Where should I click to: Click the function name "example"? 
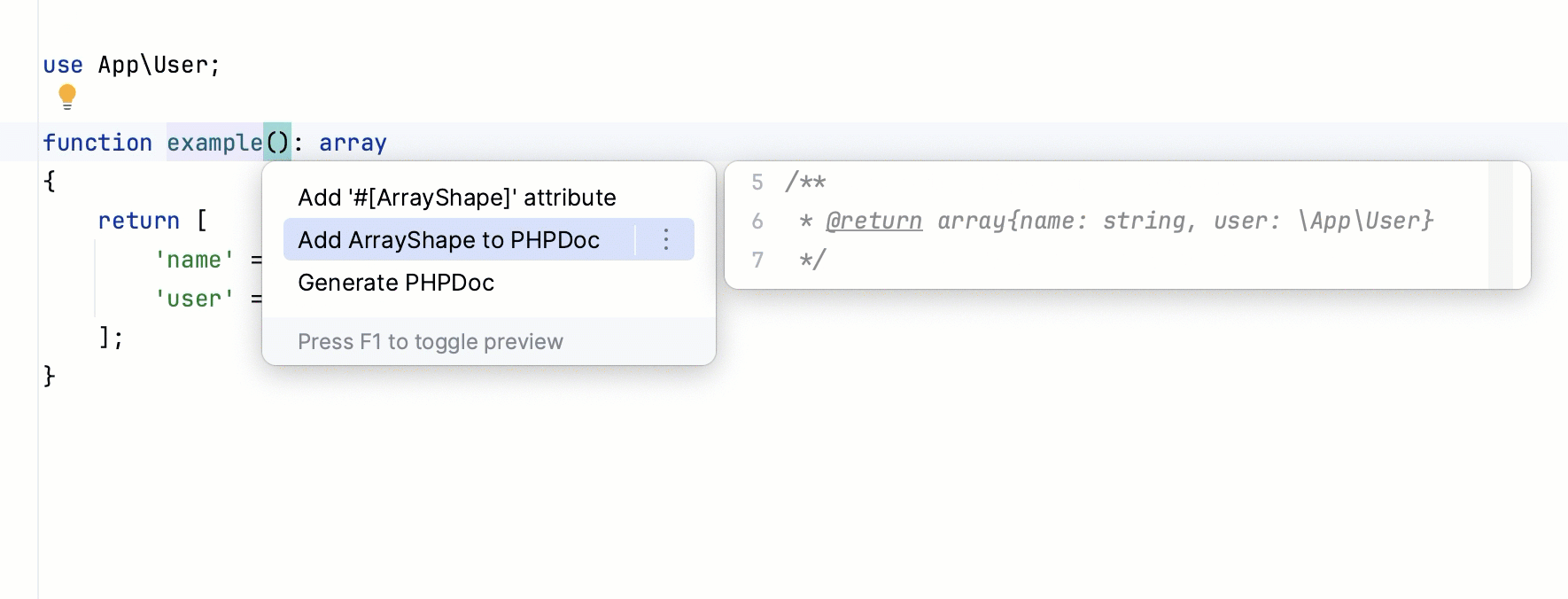click(215, 143)
